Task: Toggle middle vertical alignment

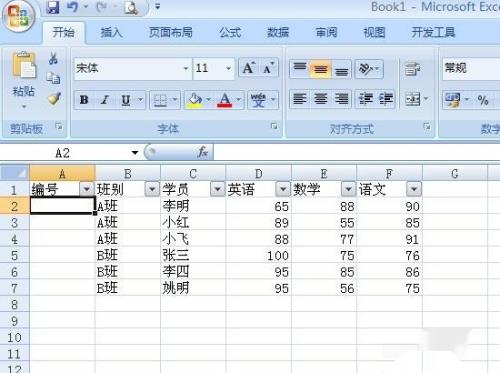Action: [x=320, y=69]
